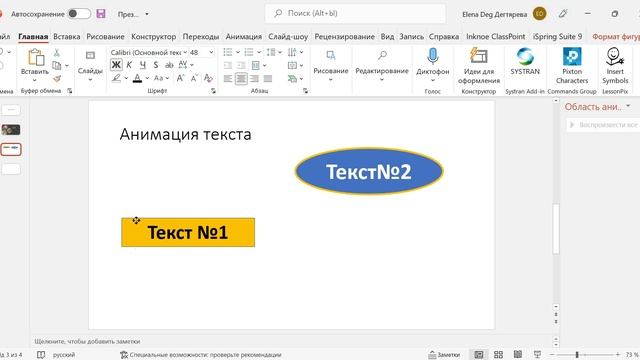Viewport: 640px width, 360px height.
Task: Increase font size with the large A icon
Action: point(180,78)
